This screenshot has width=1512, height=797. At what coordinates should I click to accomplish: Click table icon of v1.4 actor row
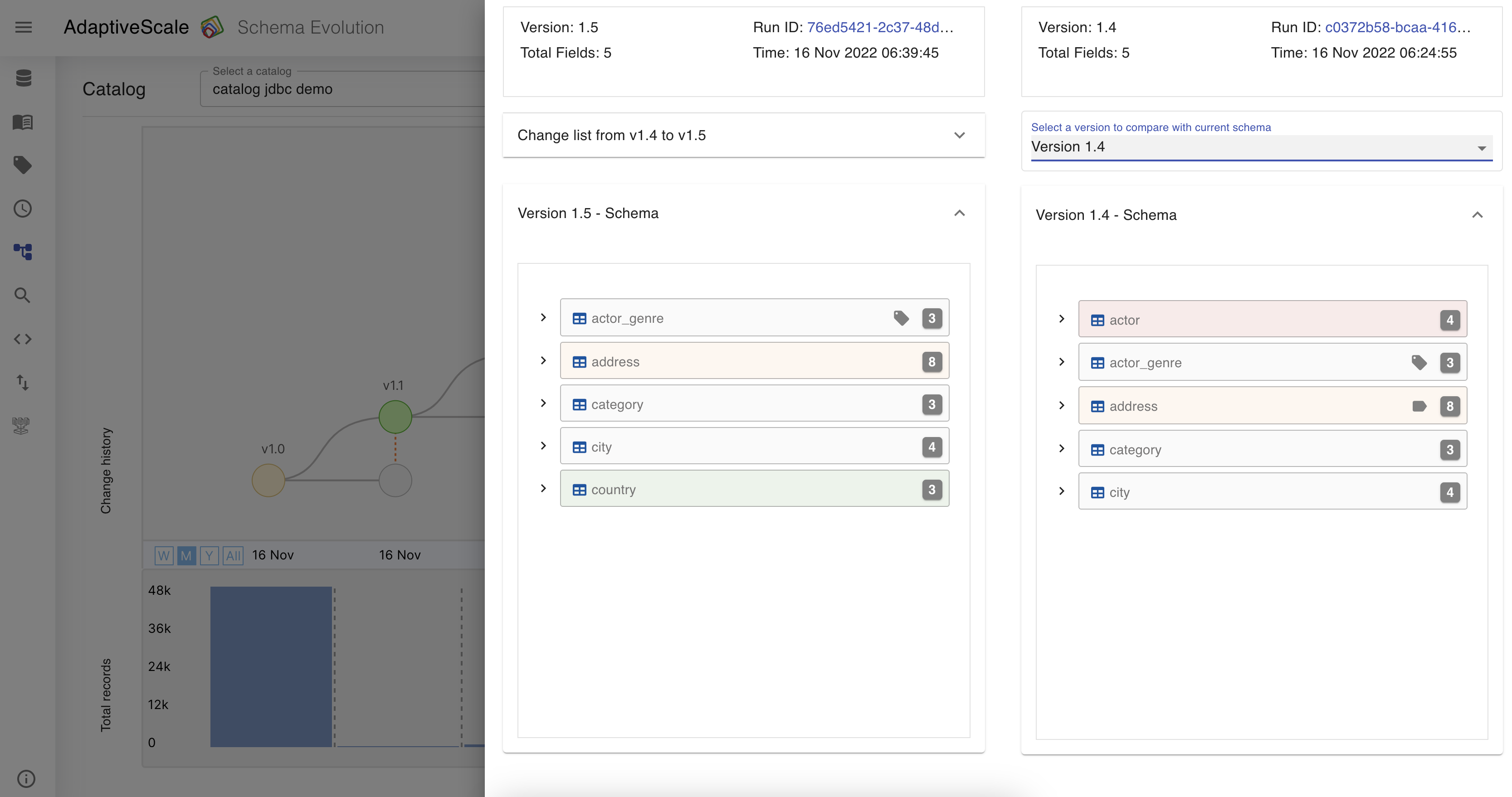click(x=1097, y=321)
